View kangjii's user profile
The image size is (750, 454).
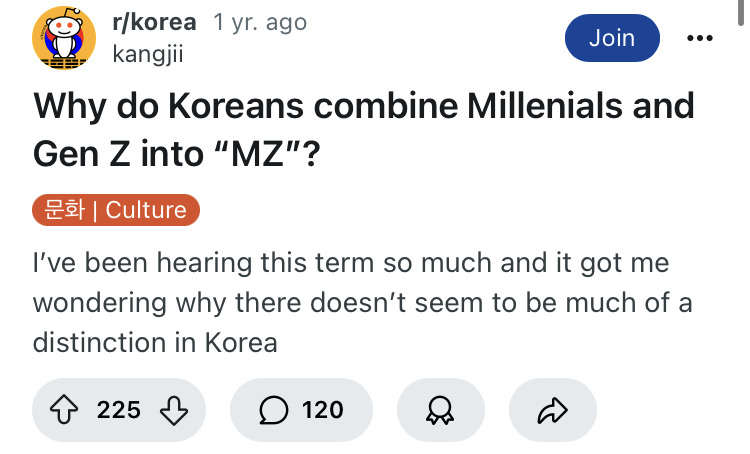pos(150,53)
